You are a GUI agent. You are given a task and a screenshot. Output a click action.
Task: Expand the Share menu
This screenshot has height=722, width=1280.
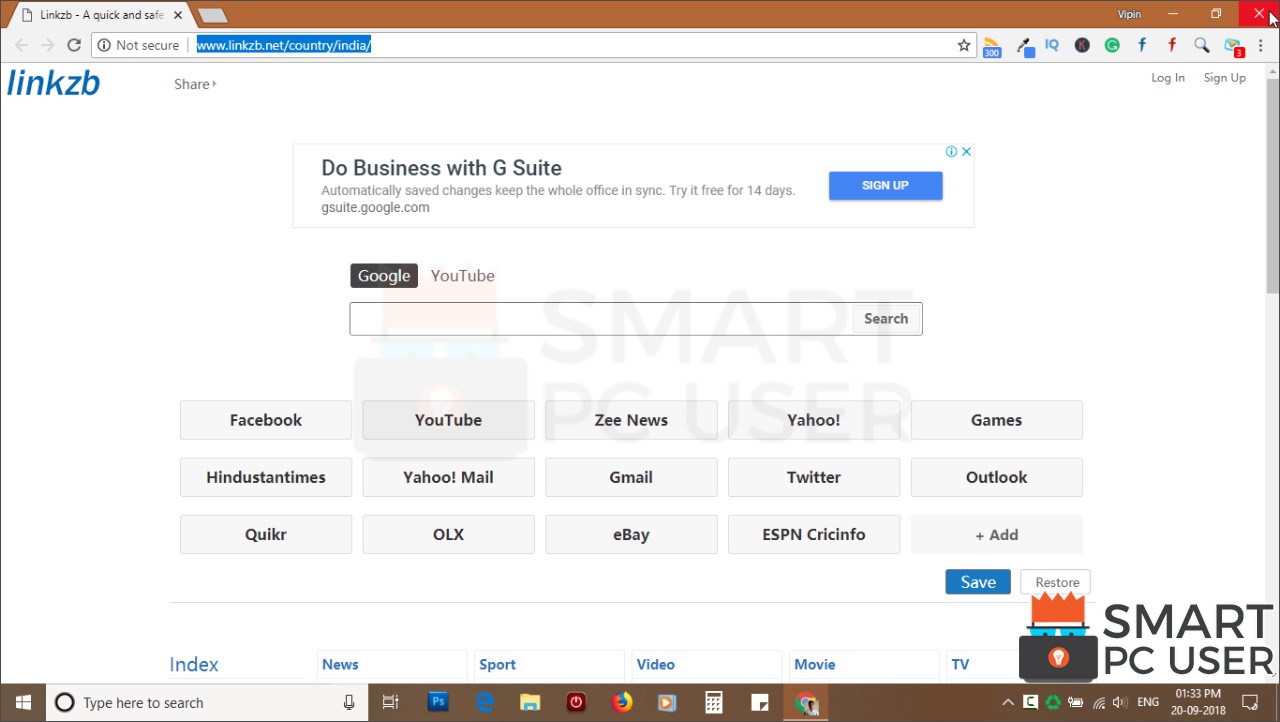pyautogui.click(x=195, y=84)
